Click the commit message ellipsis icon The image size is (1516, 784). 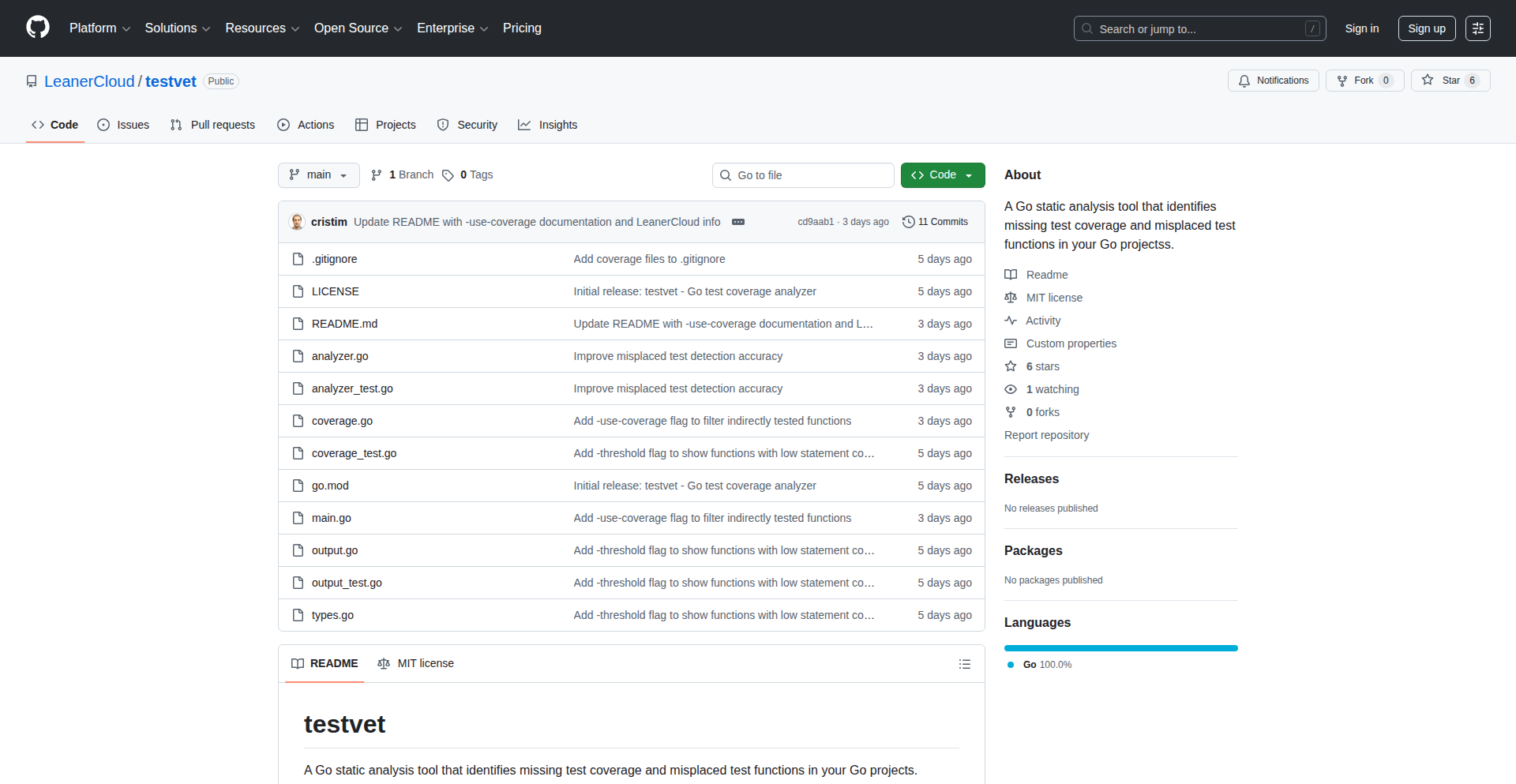click(x=738, y=222)
